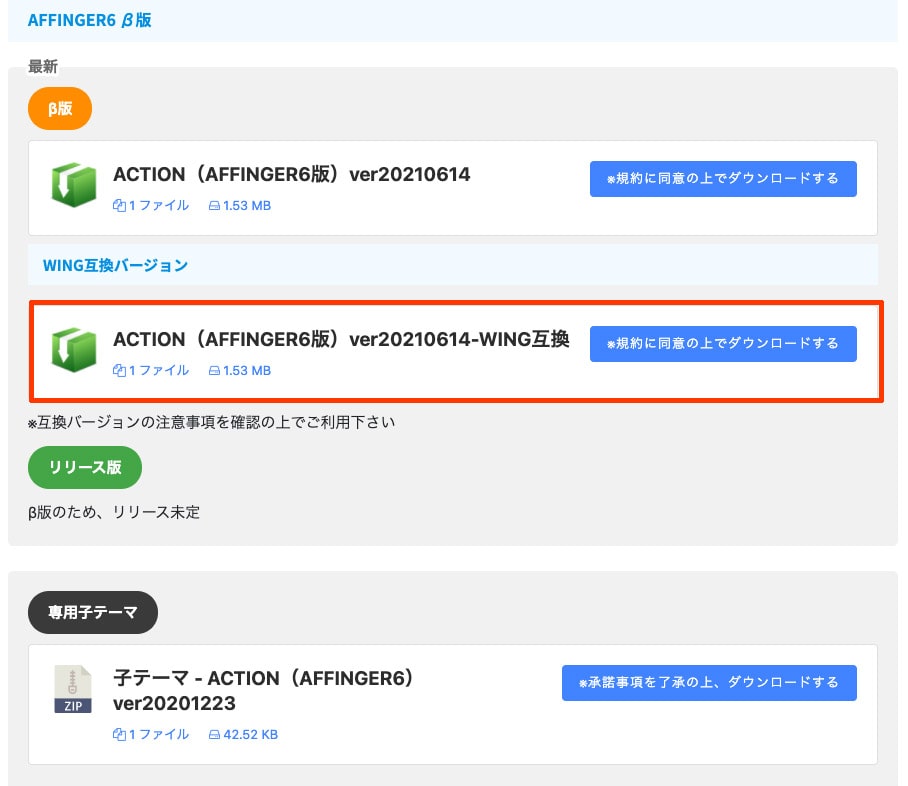Open the ACTION（AFFINGER6版）ver20210614 title link

[x=291, y=175]
